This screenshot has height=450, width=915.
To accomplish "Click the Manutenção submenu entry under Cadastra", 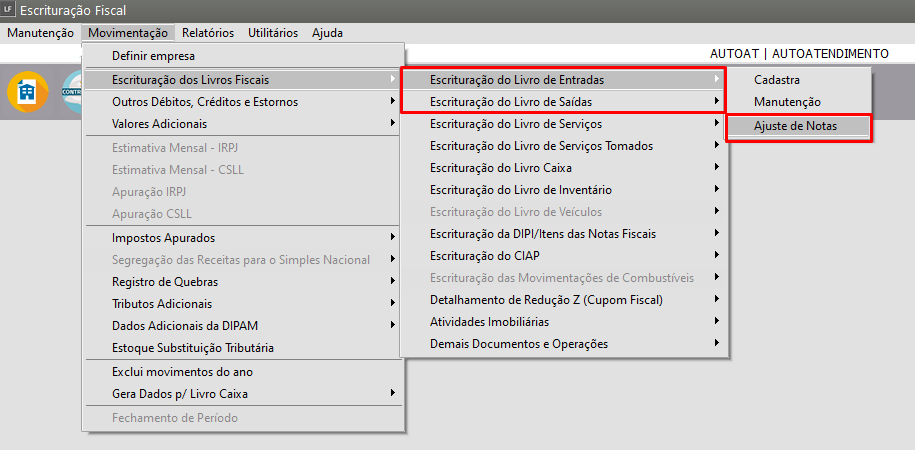I will point(787,101).
